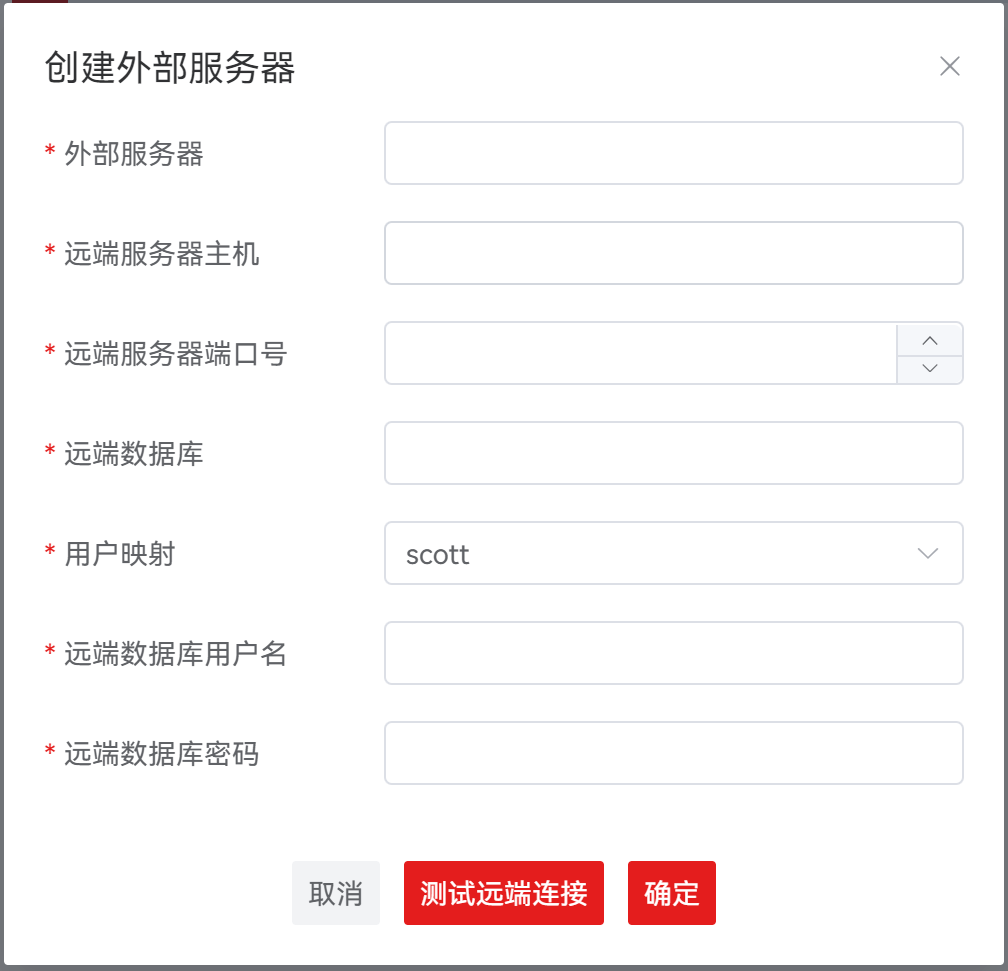Click the 远端数据库用户名 label text
Viewport: 1008px width, 971px height.
pyautogui.click(x=176, y=654)
